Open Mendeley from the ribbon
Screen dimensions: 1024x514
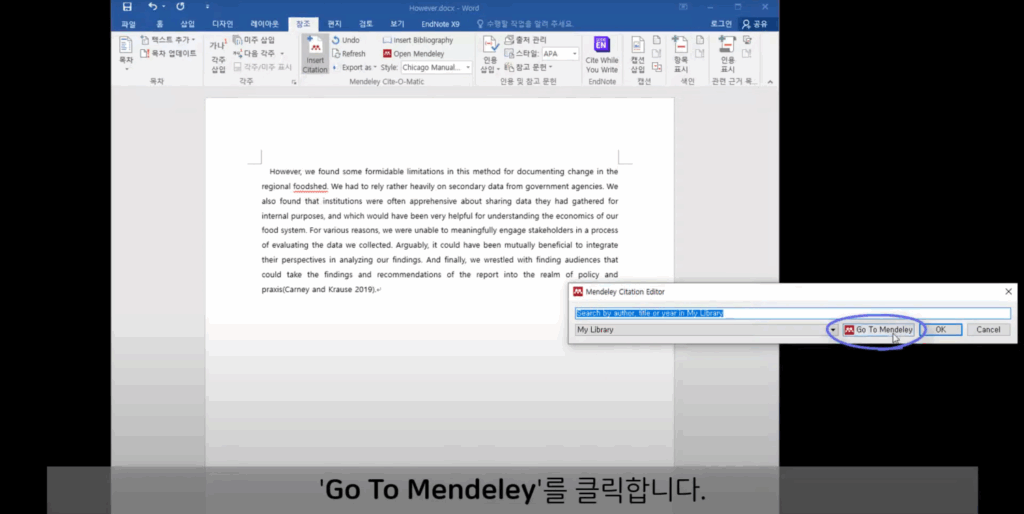click(x=413, y=54)
